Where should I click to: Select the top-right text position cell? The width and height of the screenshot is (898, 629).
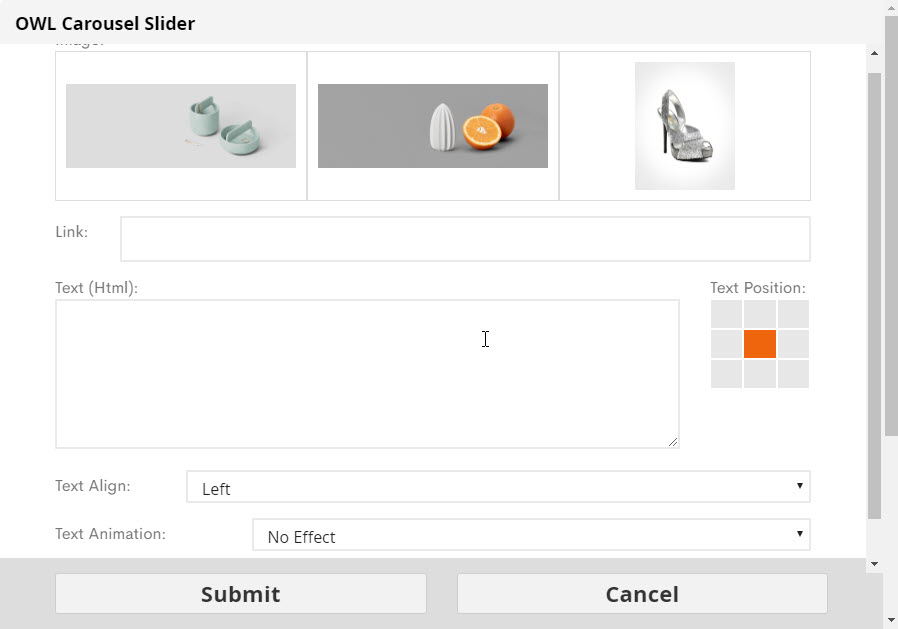(x=793, y=314)
